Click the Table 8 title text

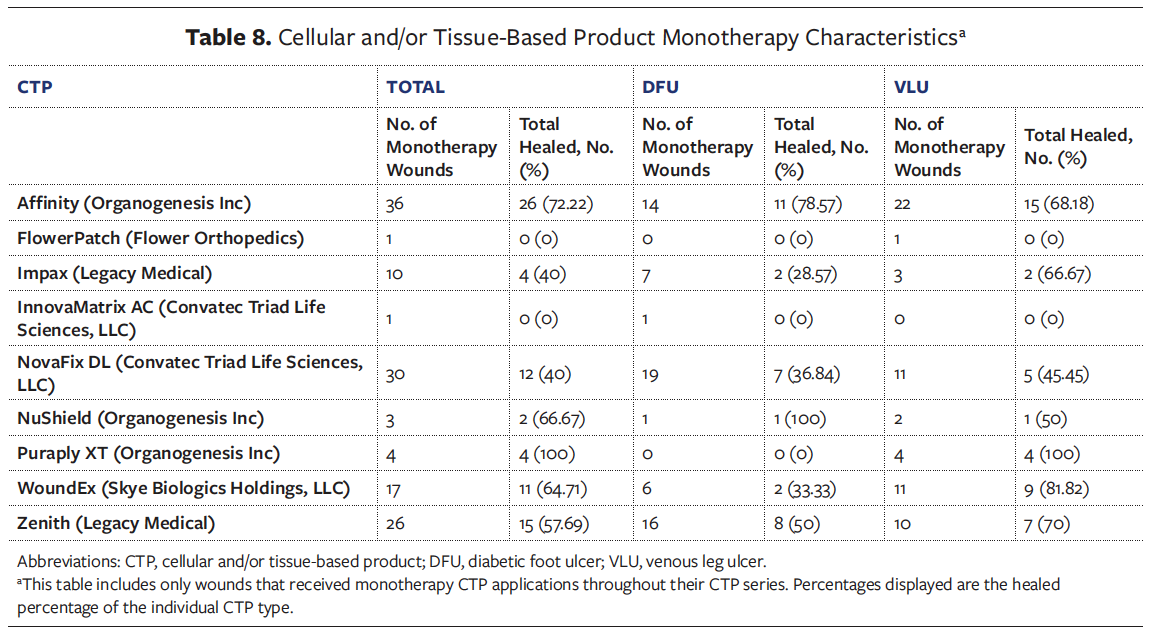[575, 38]
